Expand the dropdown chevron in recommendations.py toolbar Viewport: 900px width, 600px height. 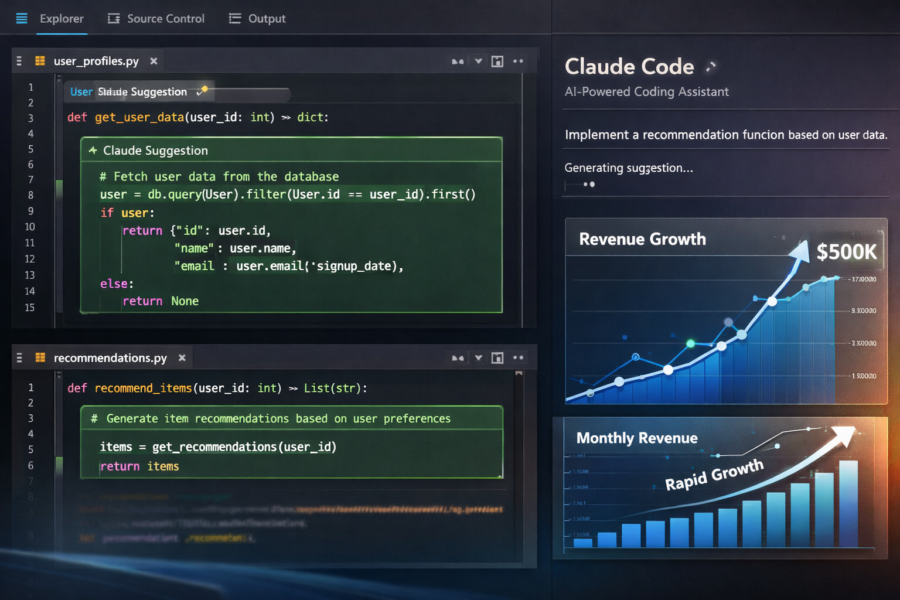[478, 358]
